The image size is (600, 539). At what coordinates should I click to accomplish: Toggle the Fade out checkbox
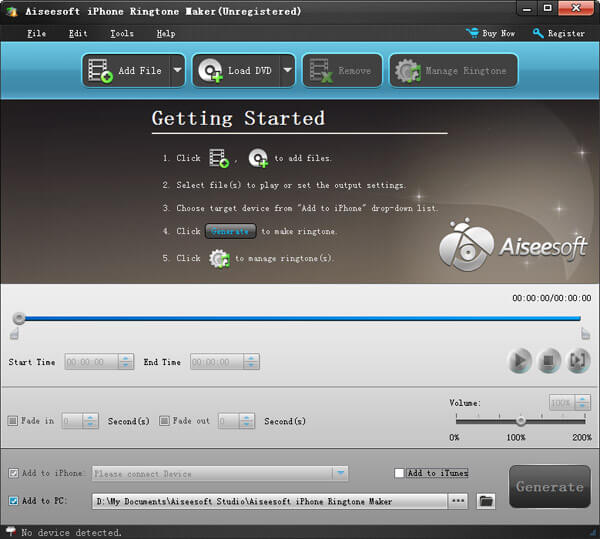pos(164,421)
